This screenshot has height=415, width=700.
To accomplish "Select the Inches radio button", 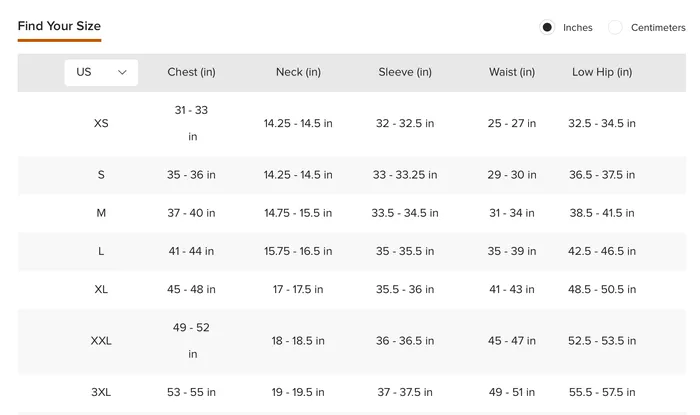I will [547, 27].
